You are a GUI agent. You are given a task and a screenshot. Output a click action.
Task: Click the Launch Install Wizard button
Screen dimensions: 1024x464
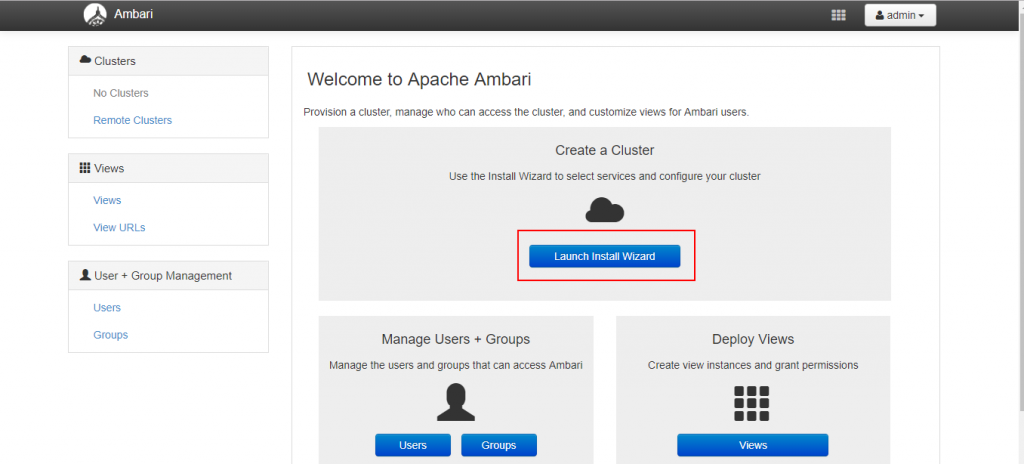click(x=605, y=256)
